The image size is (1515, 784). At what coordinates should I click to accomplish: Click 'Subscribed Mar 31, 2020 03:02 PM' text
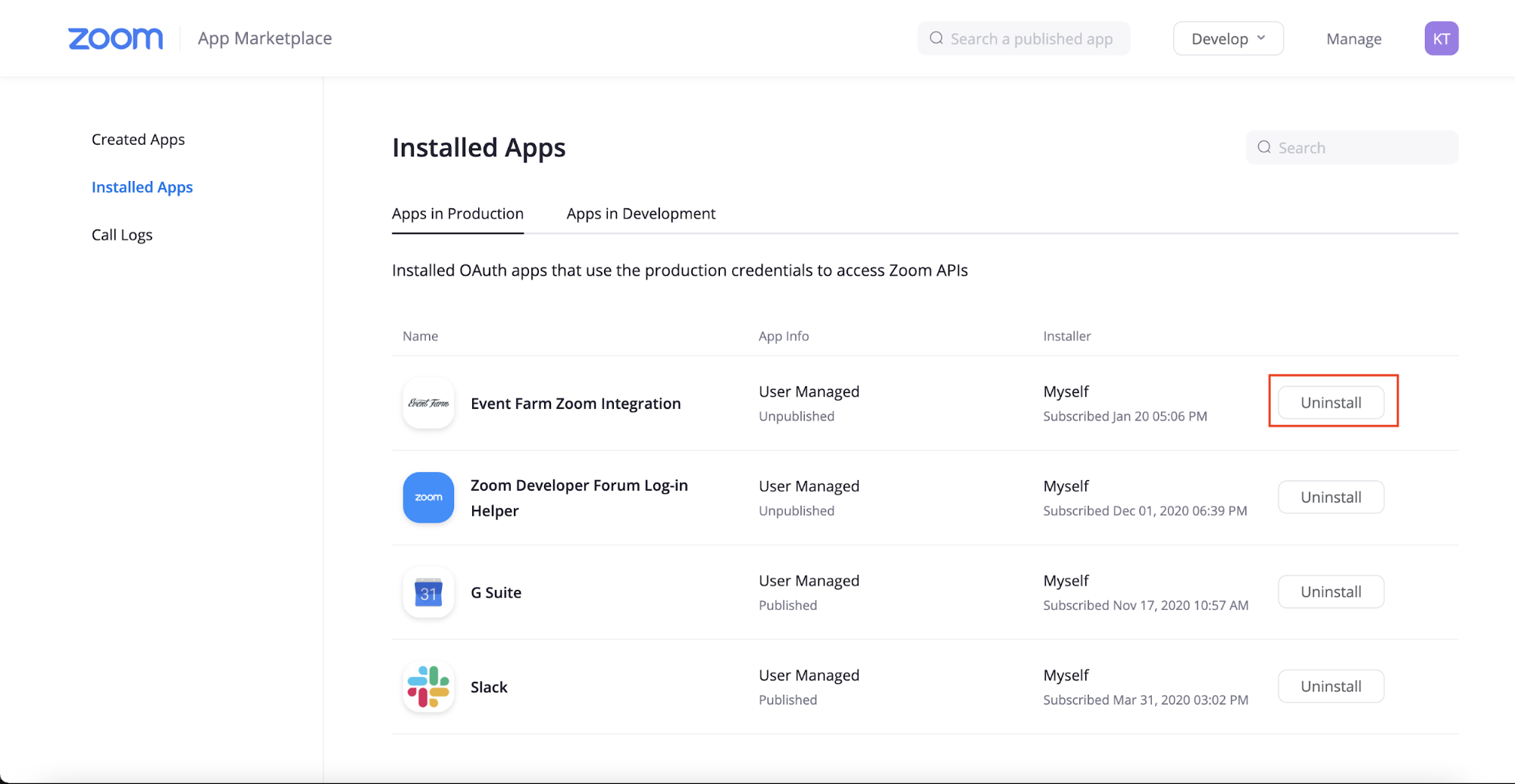coord(1145,700)
